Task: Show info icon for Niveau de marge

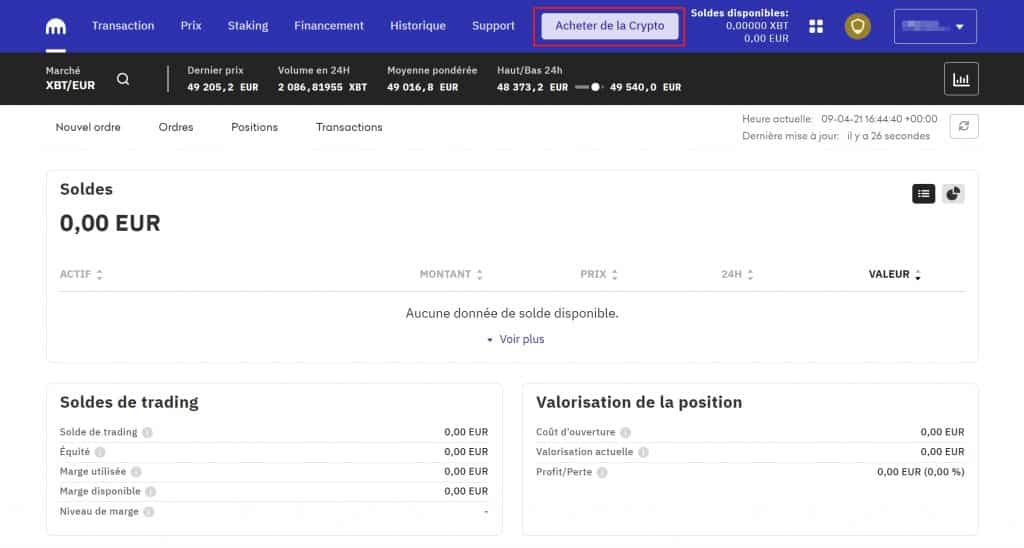Action: coord(149,511)
